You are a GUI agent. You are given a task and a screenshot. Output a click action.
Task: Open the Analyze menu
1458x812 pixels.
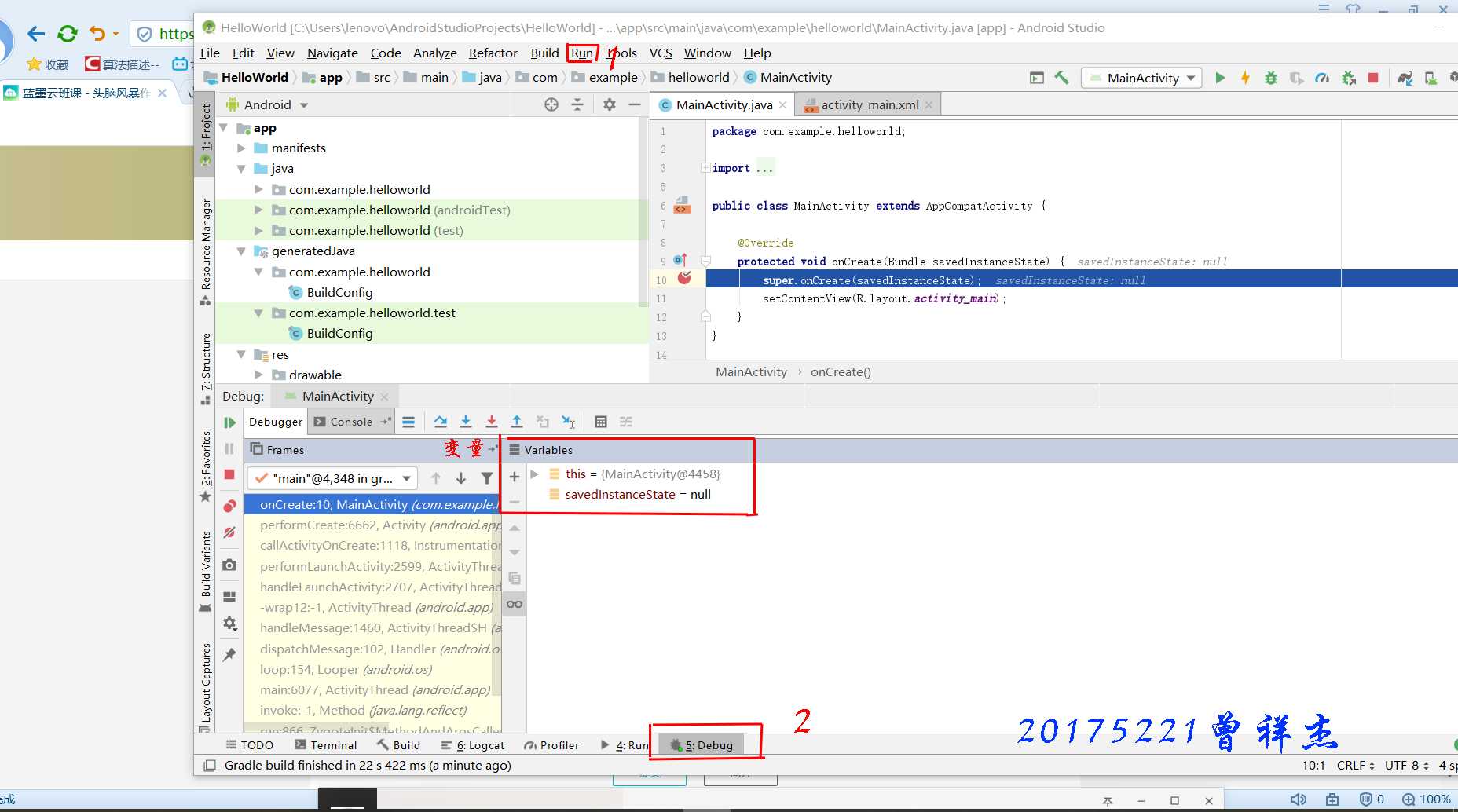435,53
